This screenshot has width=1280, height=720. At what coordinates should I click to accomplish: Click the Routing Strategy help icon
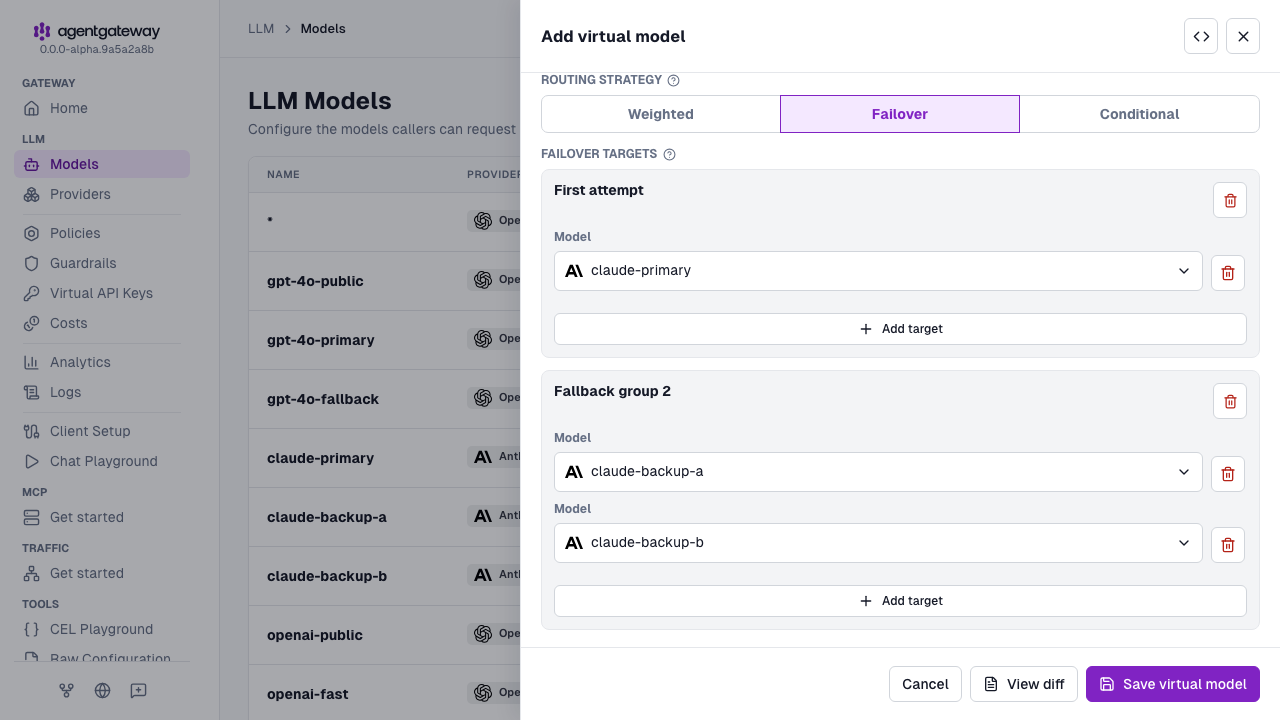pyautogui.click(x=673, y=80)
